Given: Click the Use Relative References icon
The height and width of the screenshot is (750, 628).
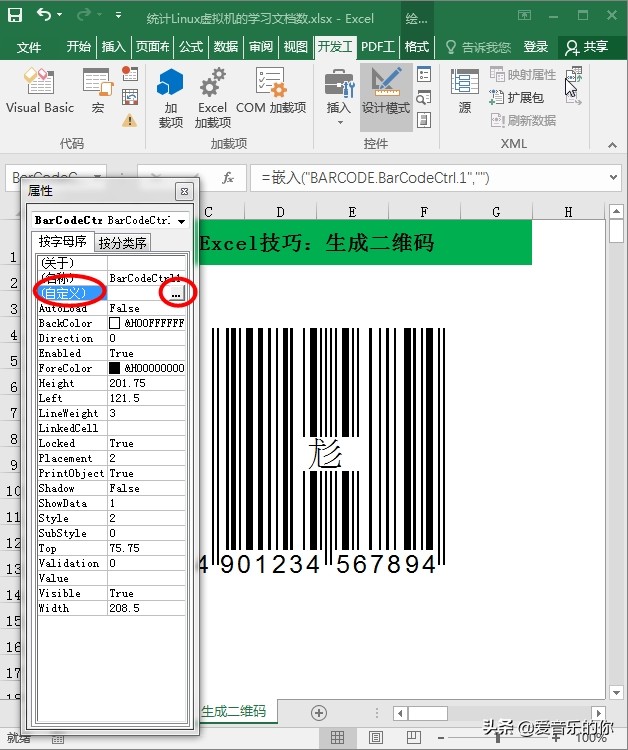Looking at the screenshot, I should [x=130, y=97].
